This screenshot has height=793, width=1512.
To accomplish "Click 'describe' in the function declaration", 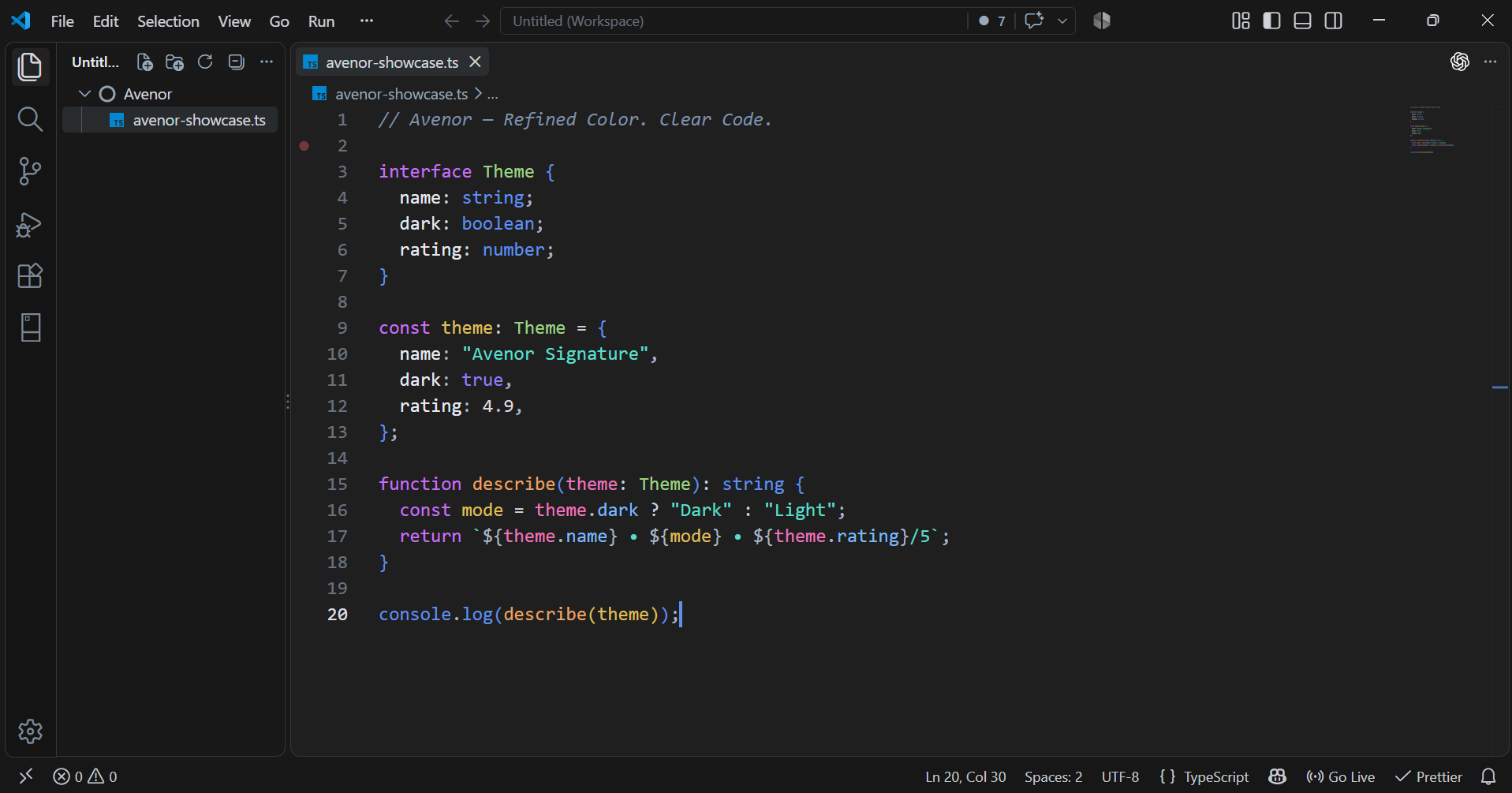I will click(513, 484).
